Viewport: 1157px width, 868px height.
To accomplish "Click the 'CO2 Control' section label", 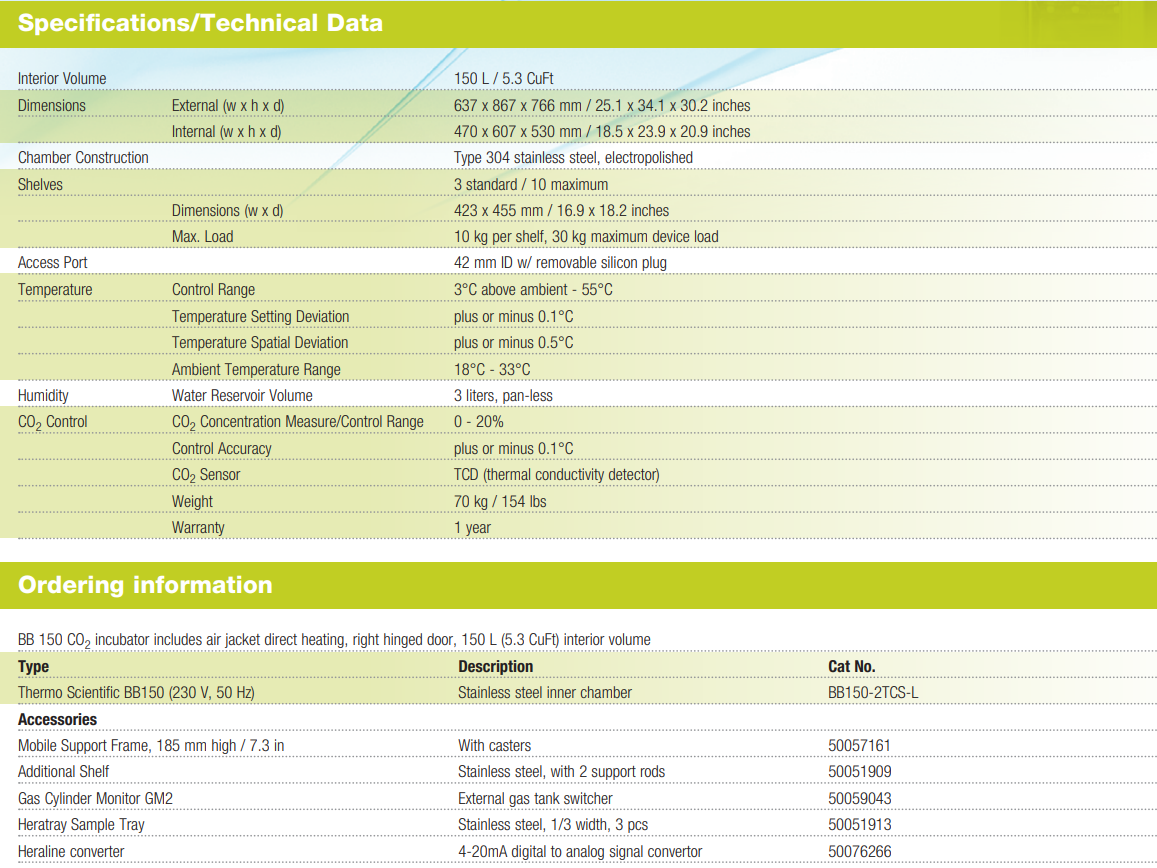I will point(52,422).
